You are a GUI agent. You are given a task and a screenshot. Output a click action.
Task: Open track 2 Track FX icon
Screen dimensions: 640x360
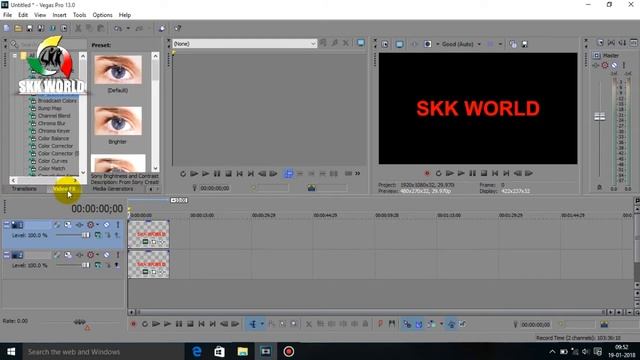click(x=79, y=255)
